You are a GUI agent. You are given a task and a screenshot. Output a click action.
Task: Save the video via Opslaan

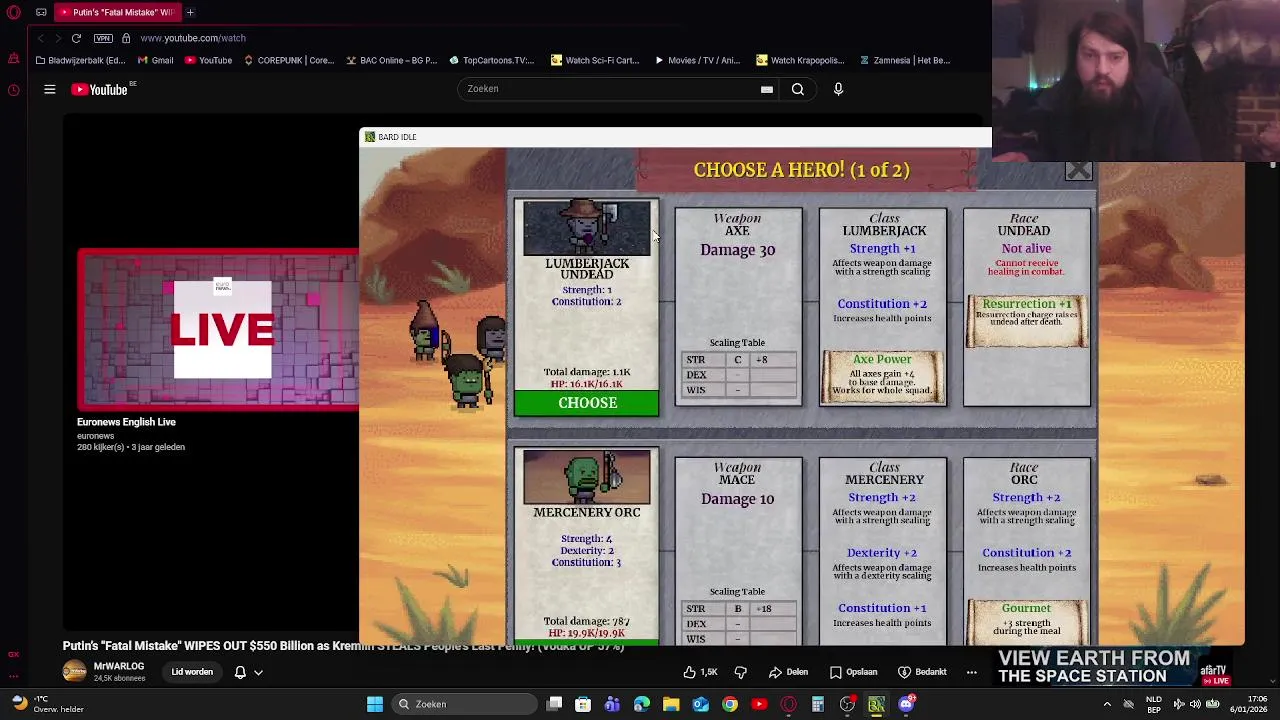(x=851, y=672)
